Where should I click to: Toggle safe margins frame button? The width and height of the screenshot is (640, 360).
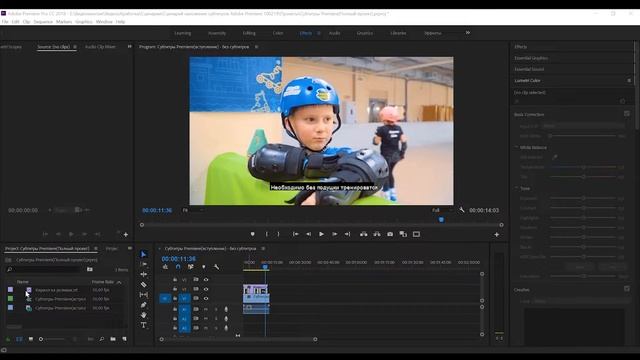(416, 234)
